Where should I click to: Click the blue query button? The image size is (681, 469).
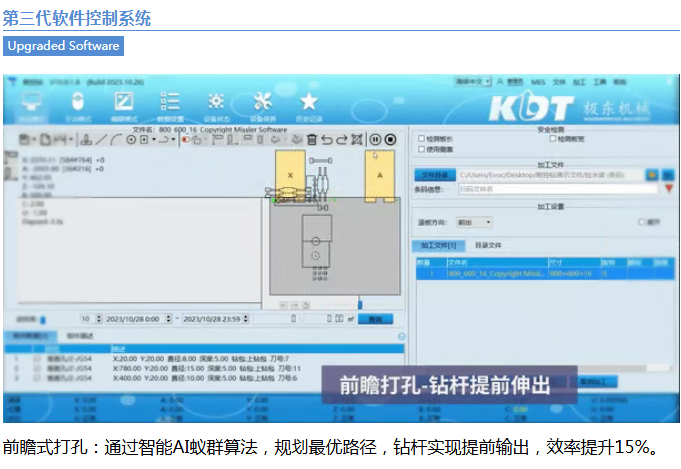375,319
